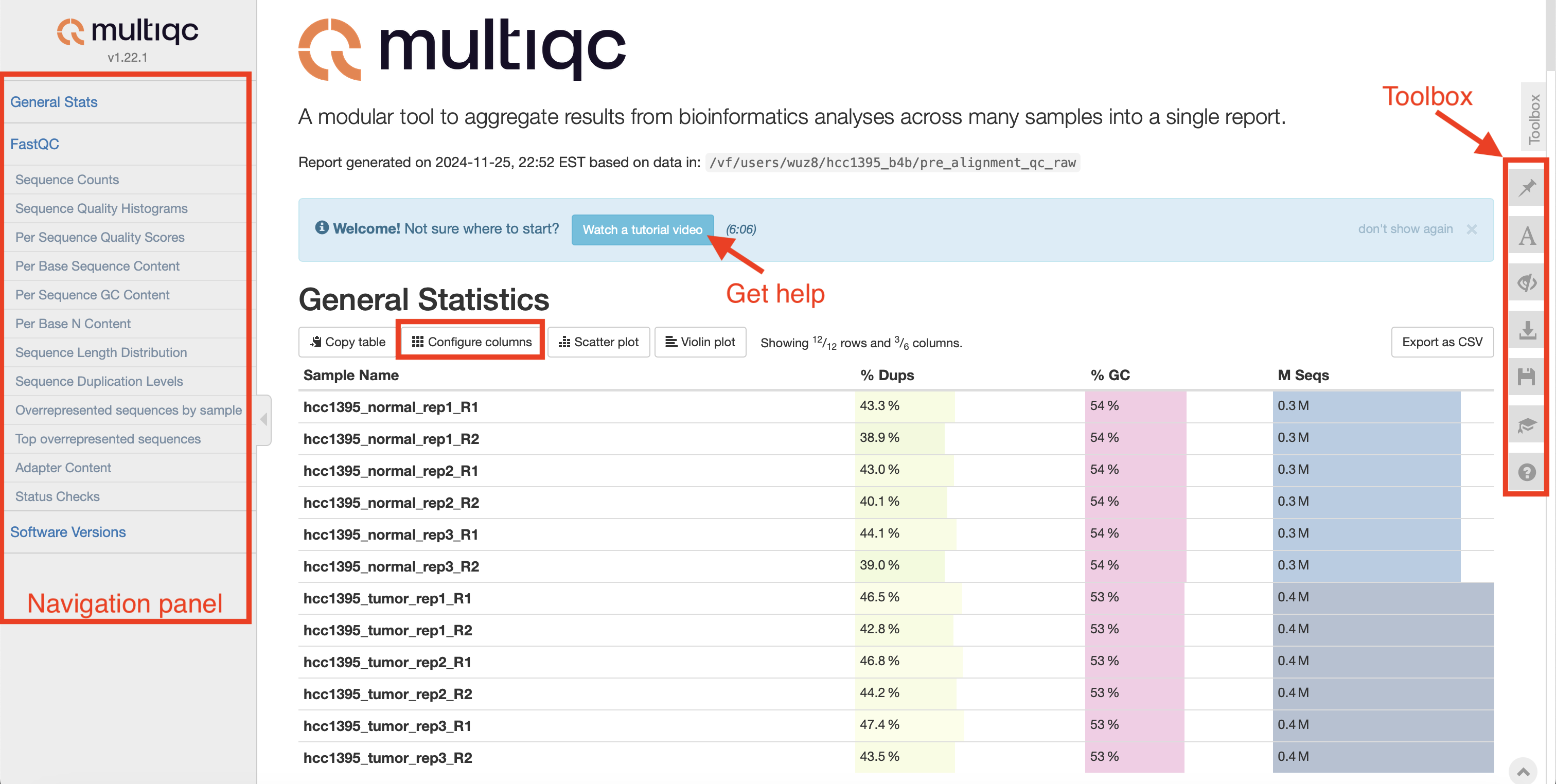Collapse the side navigation panel arrow
Viewport: 1556px width, 784px height.
[263, 419]
